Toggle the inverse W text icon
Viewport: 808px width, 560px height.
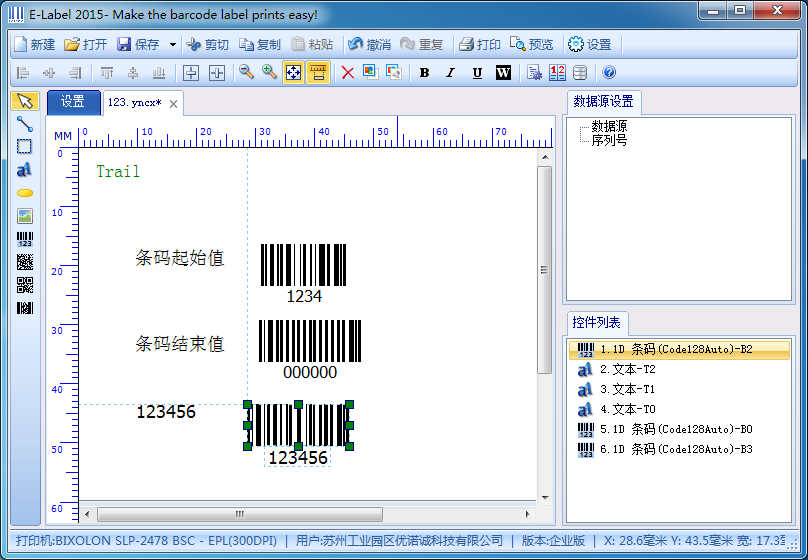pyautogui.click(x=503, y=73)
